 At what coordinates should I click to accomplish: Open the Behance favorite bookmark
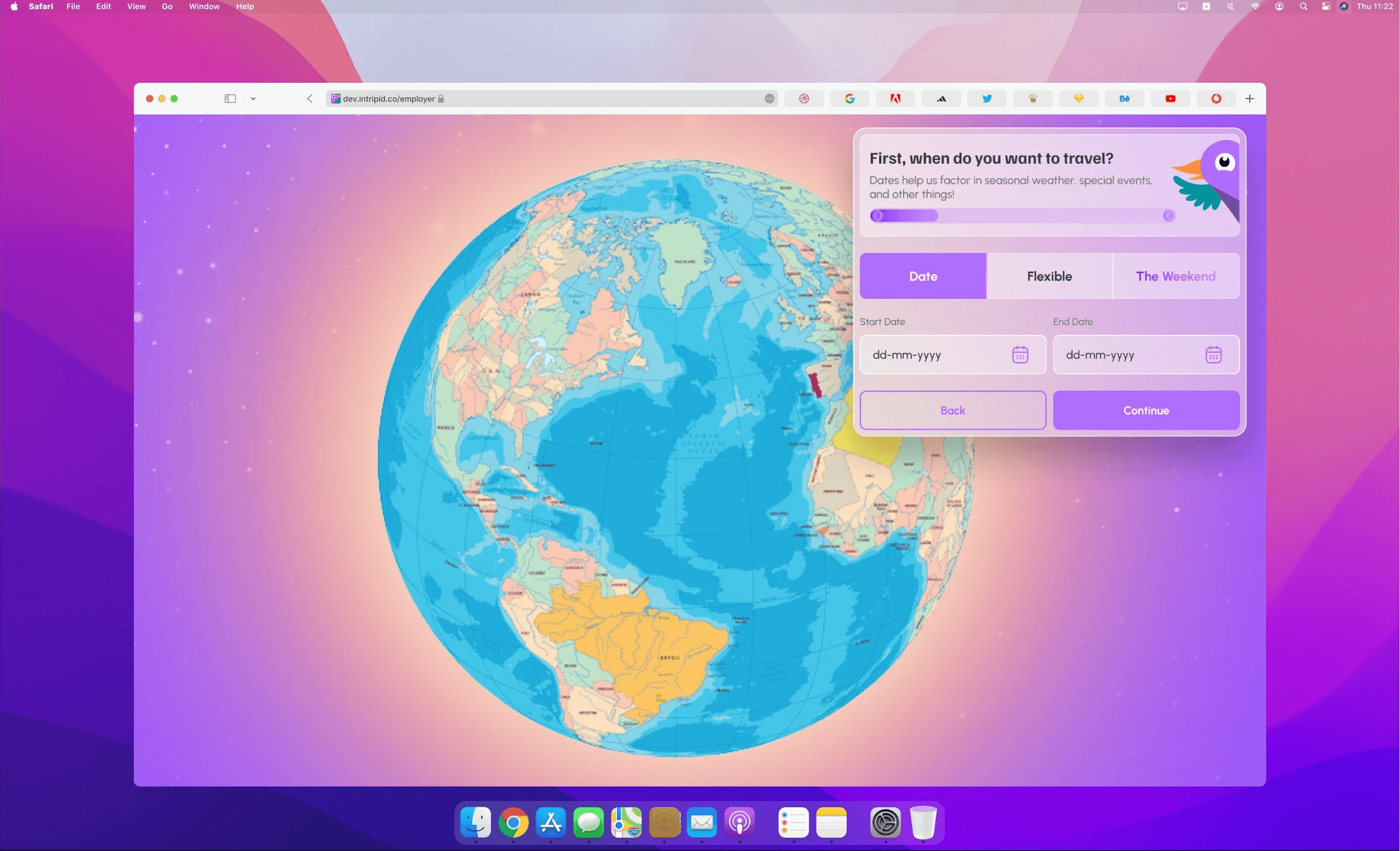click(1124, 99)
